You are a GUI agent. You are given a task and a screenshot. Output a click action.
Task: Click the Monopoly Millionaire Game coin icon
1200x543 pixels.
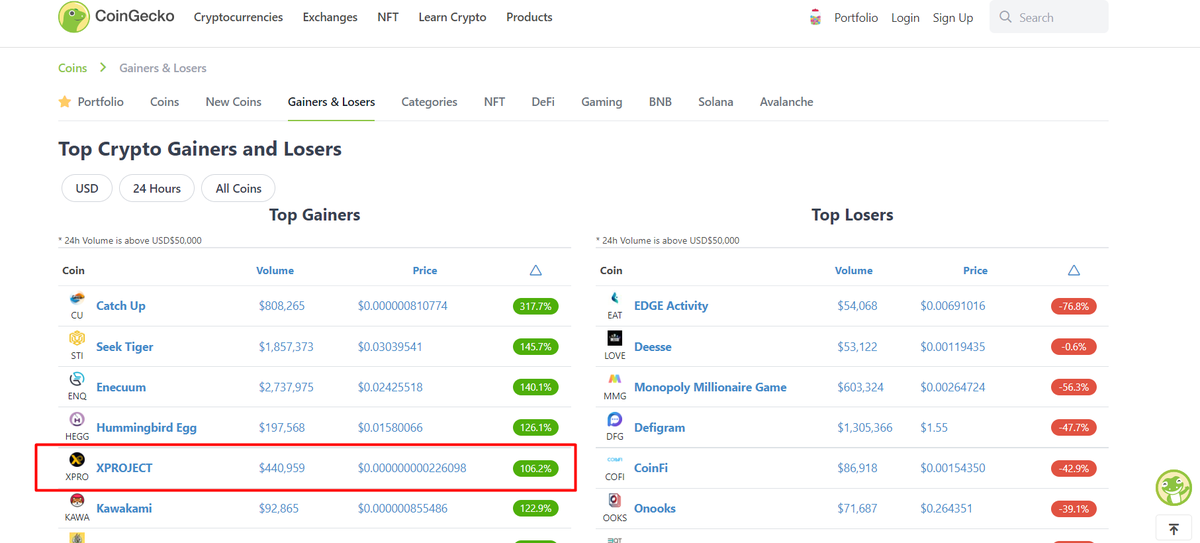click(615, 380)
